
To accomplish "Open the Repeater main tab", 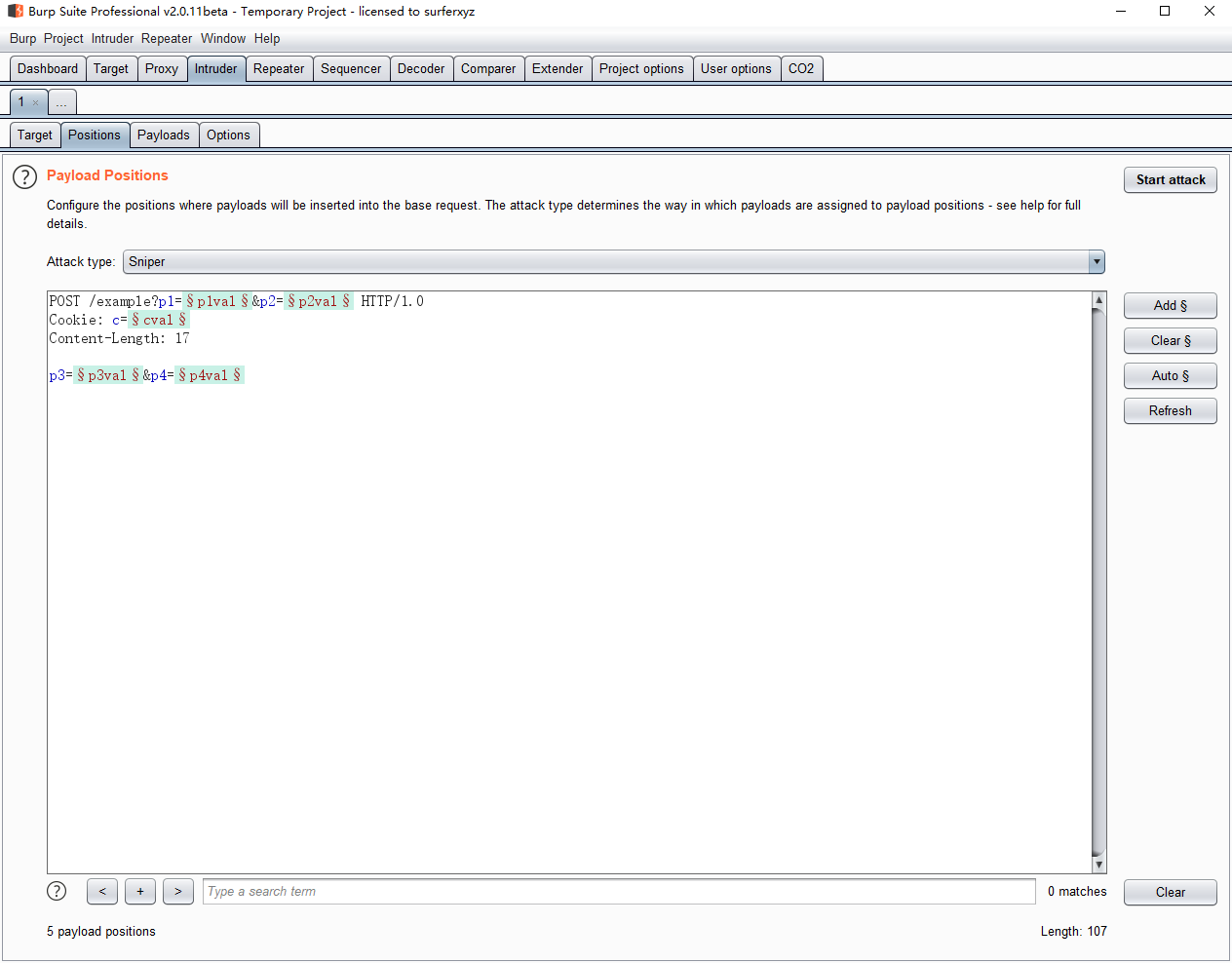I will point(279,68).
